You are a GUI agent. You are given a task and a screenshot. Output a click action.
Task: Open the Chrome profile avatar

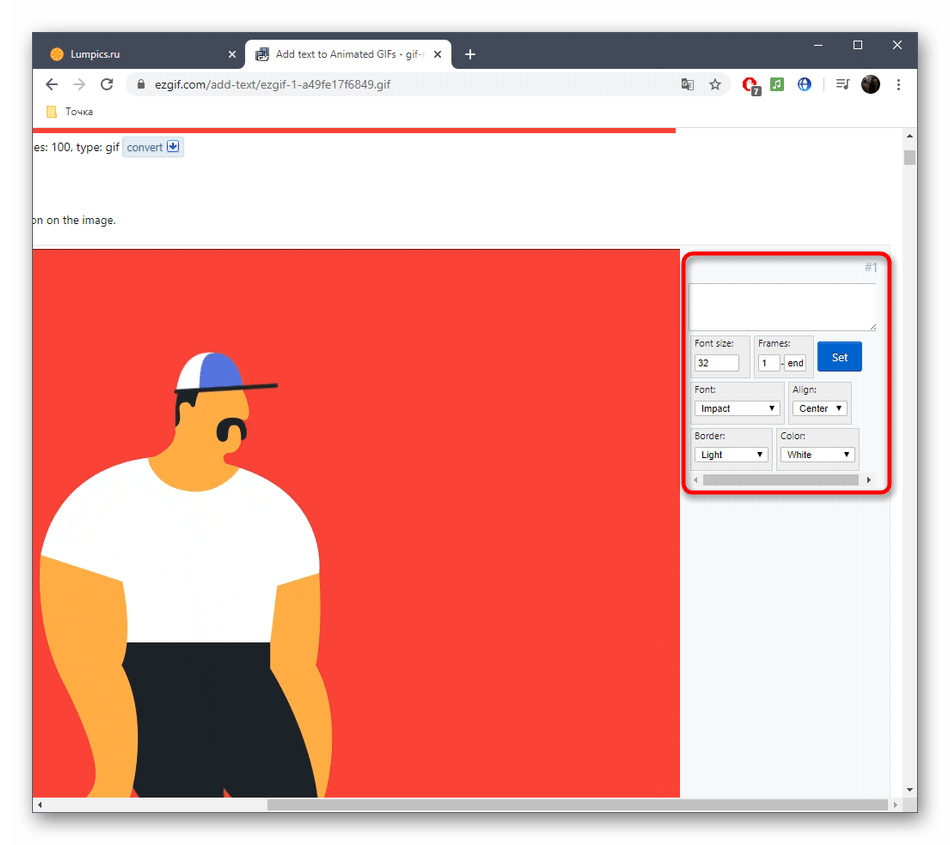pyautogui.click(x=871, y=84)
